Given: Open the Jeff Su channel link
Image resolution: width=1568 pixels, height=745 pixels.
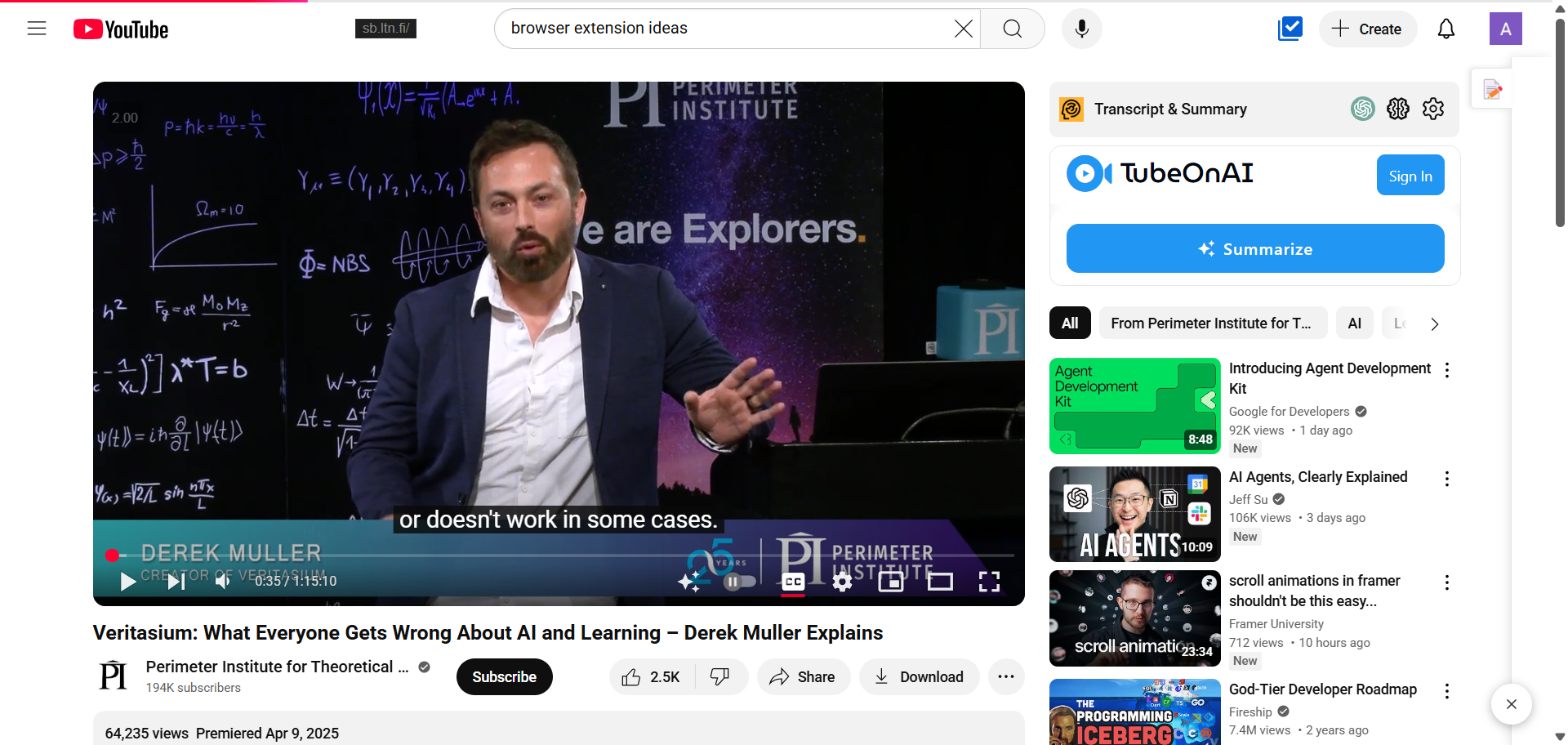Looking at the screenshot, I should (1248, 499).
